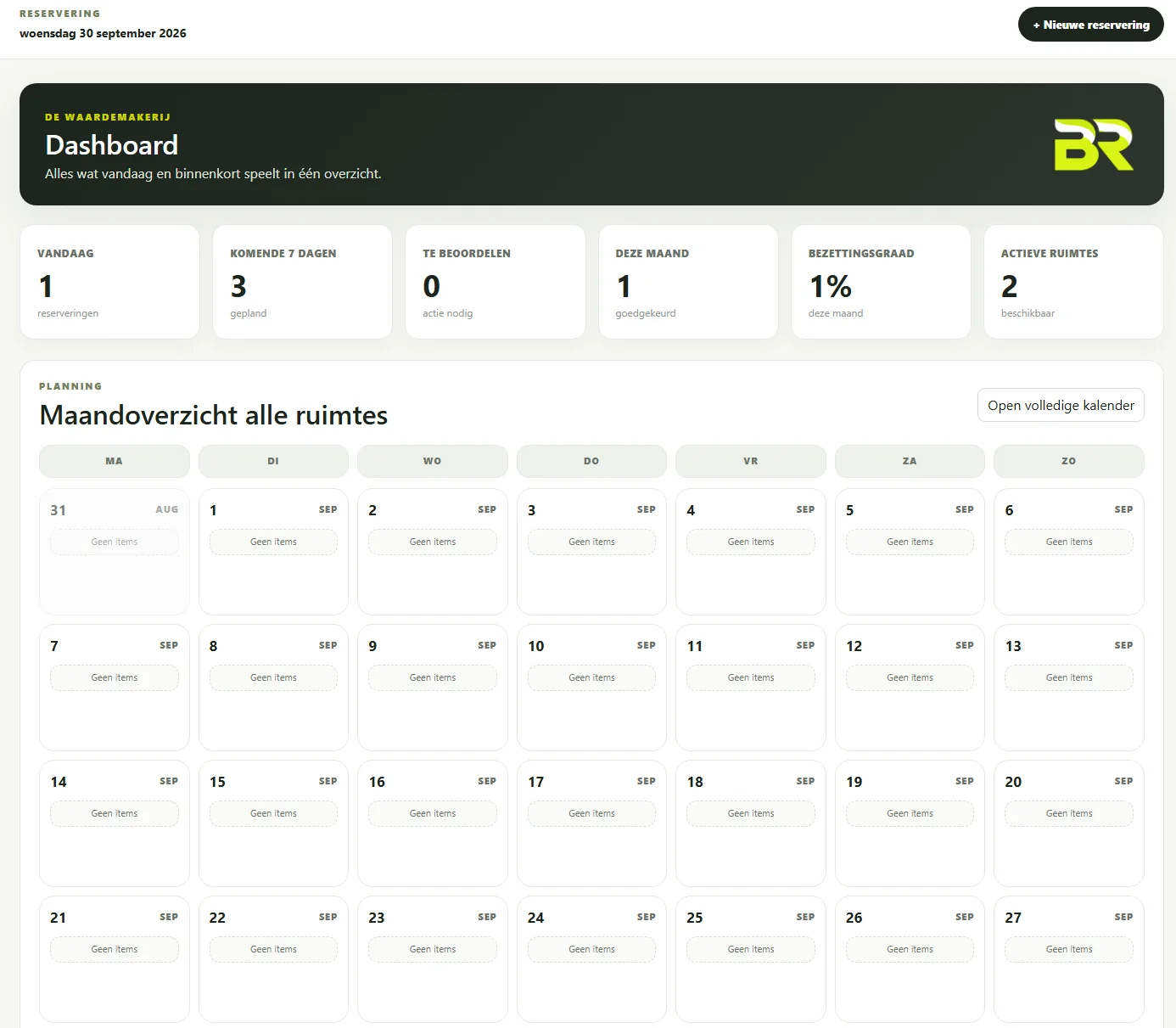Image resolution: width=1176 pixels, height=1028 pixels.
Task: Open the Actieve ruimtes card
Action: coord(1073,282)
